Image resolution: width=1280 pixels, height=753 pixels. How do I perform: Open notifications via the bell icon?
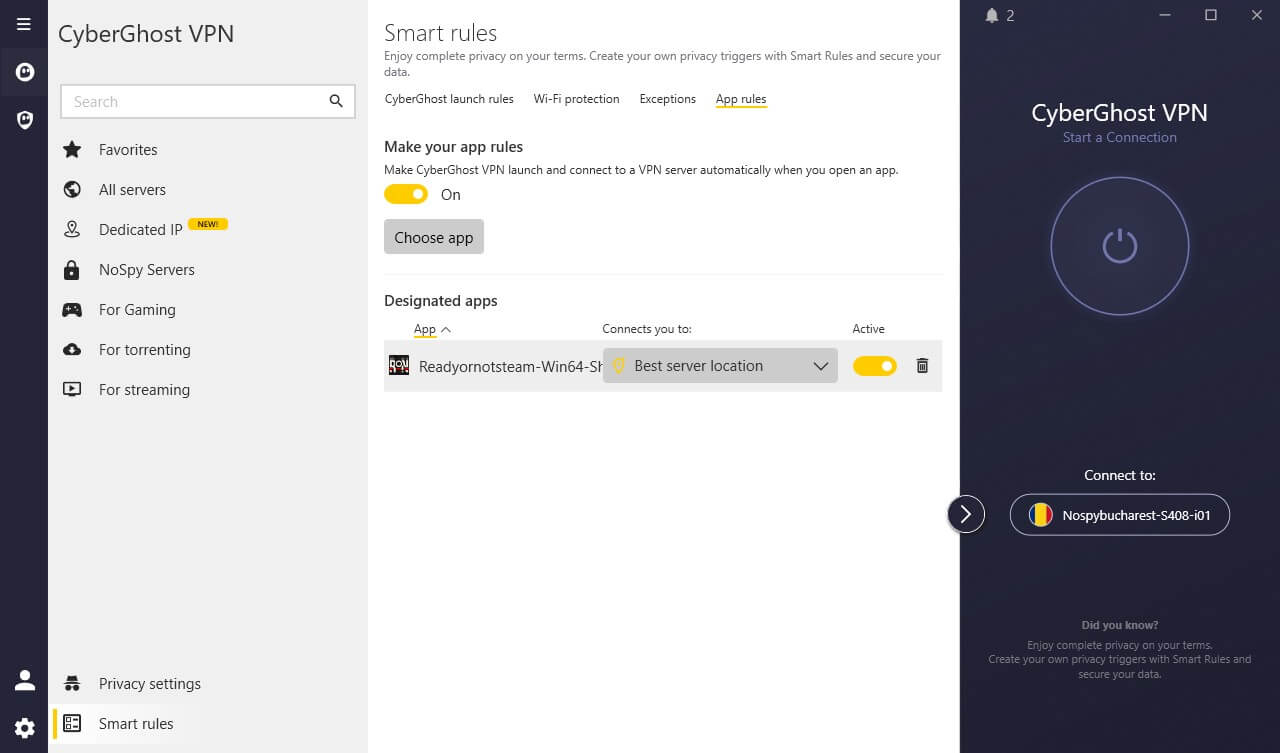(x=990, y=15)
